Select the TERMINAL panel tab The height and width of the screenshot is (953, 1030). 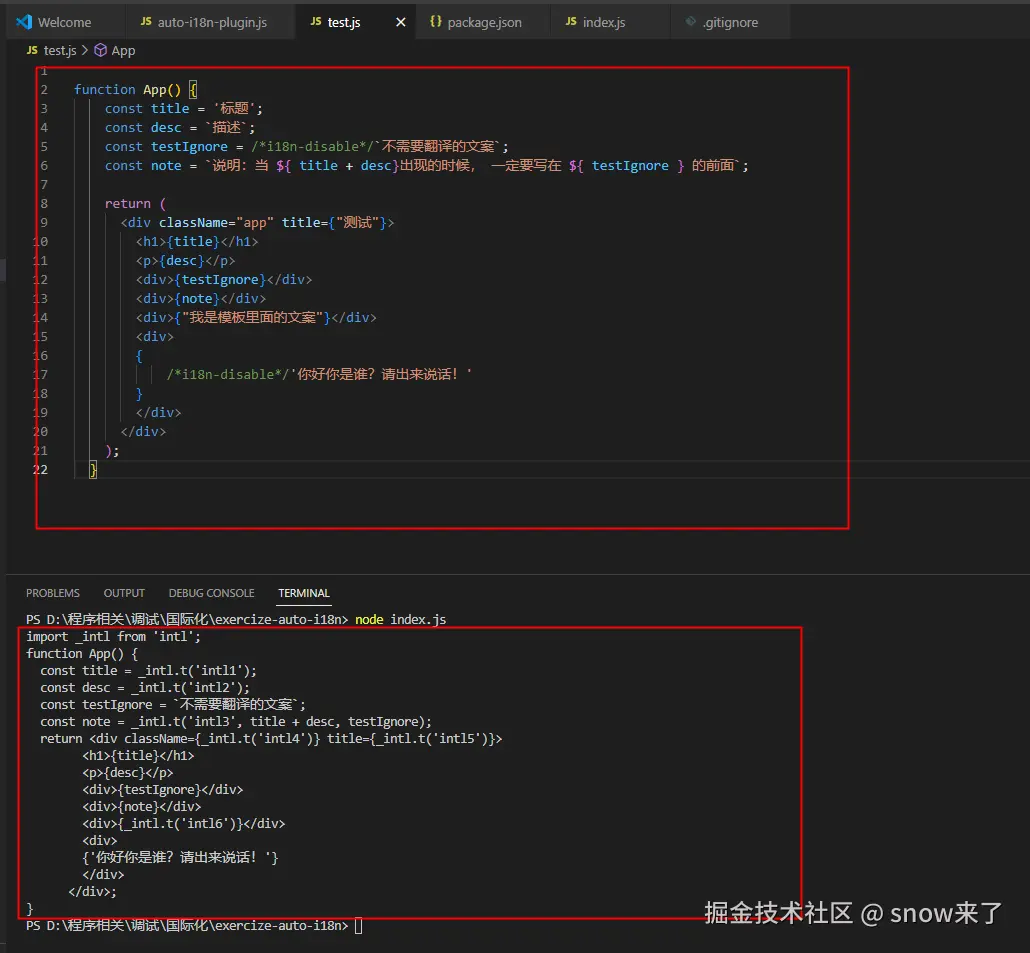pyautogui.click(x=303, y=593)
